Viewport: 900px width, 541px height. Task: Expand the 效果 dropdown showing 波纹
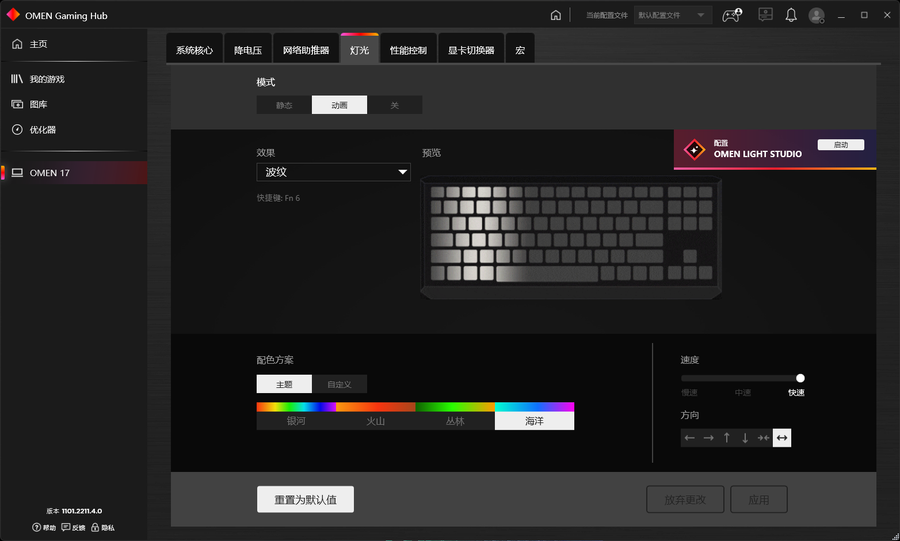333,172
